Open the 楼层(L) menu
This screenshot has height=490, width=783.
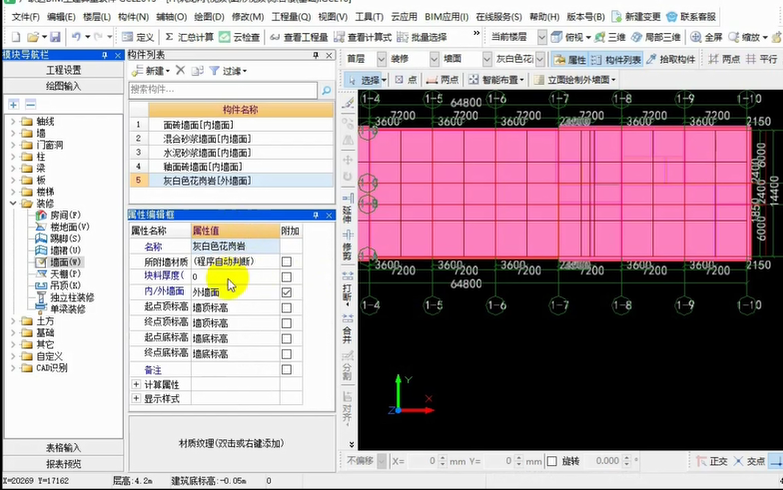[96, 16]
